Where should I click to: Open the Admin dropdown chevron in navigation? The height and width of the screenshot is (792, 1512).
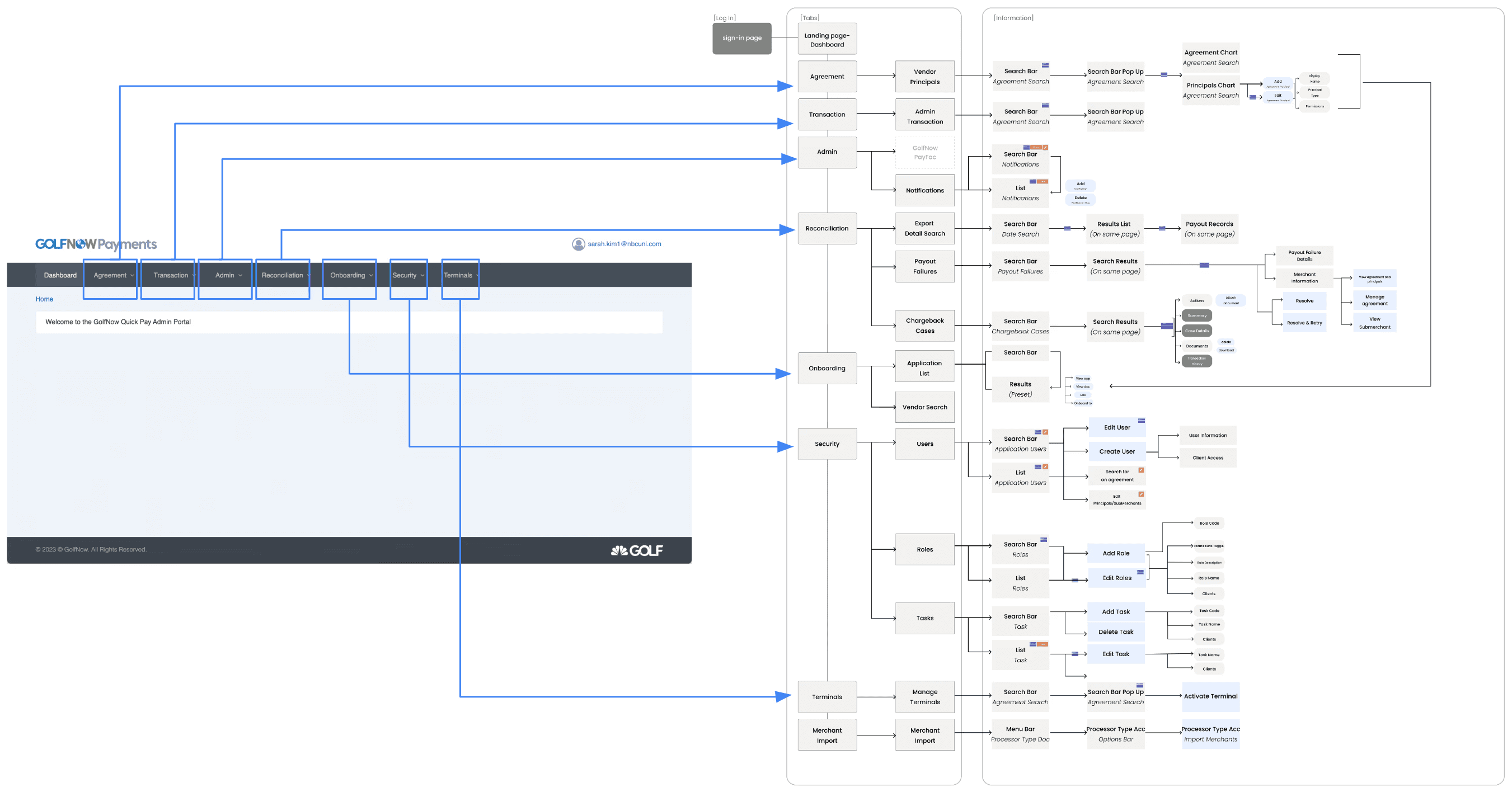tap(240, 275)
